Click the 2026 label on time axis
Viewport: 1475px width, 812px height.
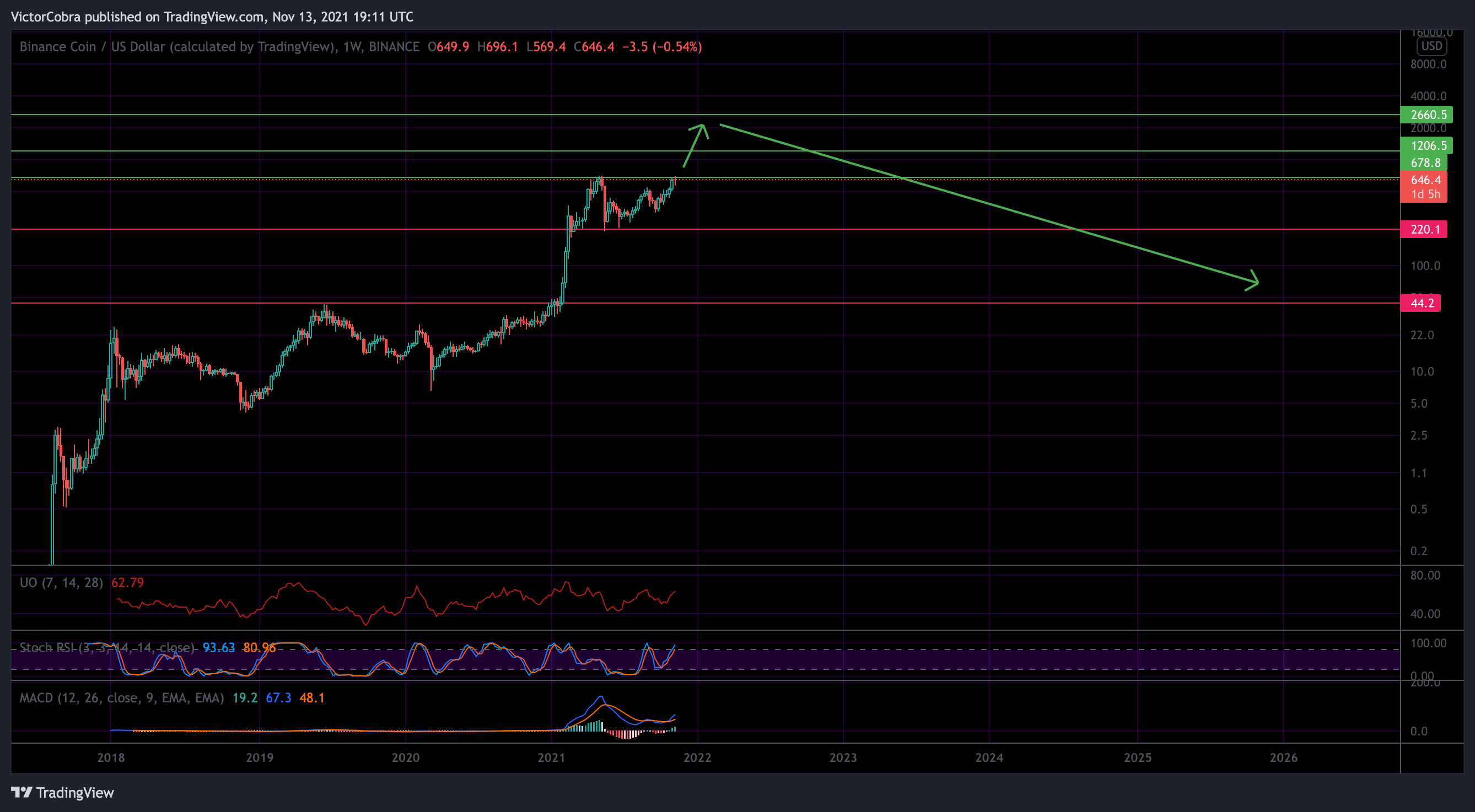coord(1284,757)
